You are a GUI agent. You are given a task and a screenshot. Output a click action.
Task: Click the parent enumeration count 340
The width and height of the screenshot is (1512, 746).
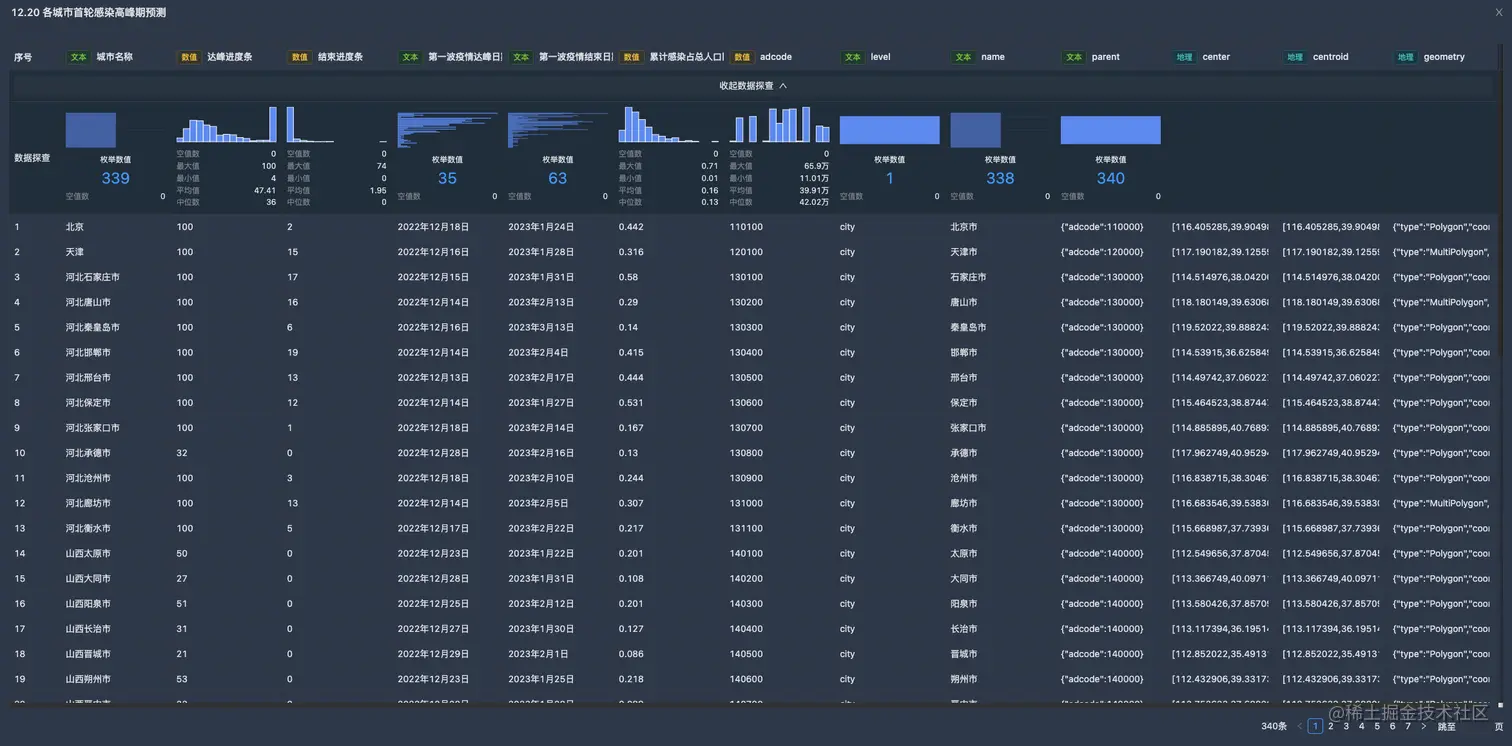1111,178
